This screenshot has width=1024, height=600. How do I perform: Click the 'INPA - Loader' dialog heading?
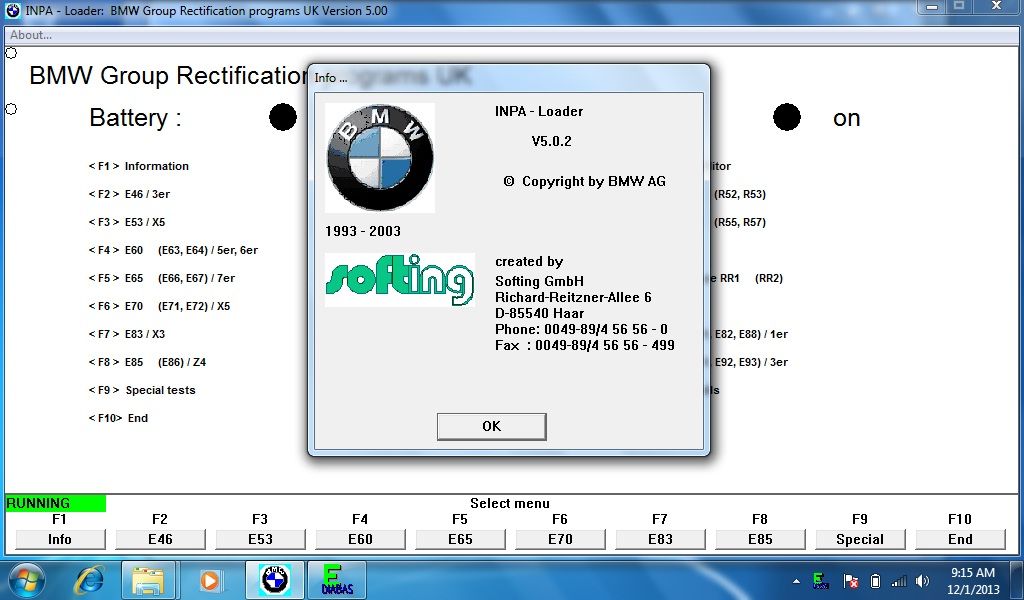[x=539, y=111]
